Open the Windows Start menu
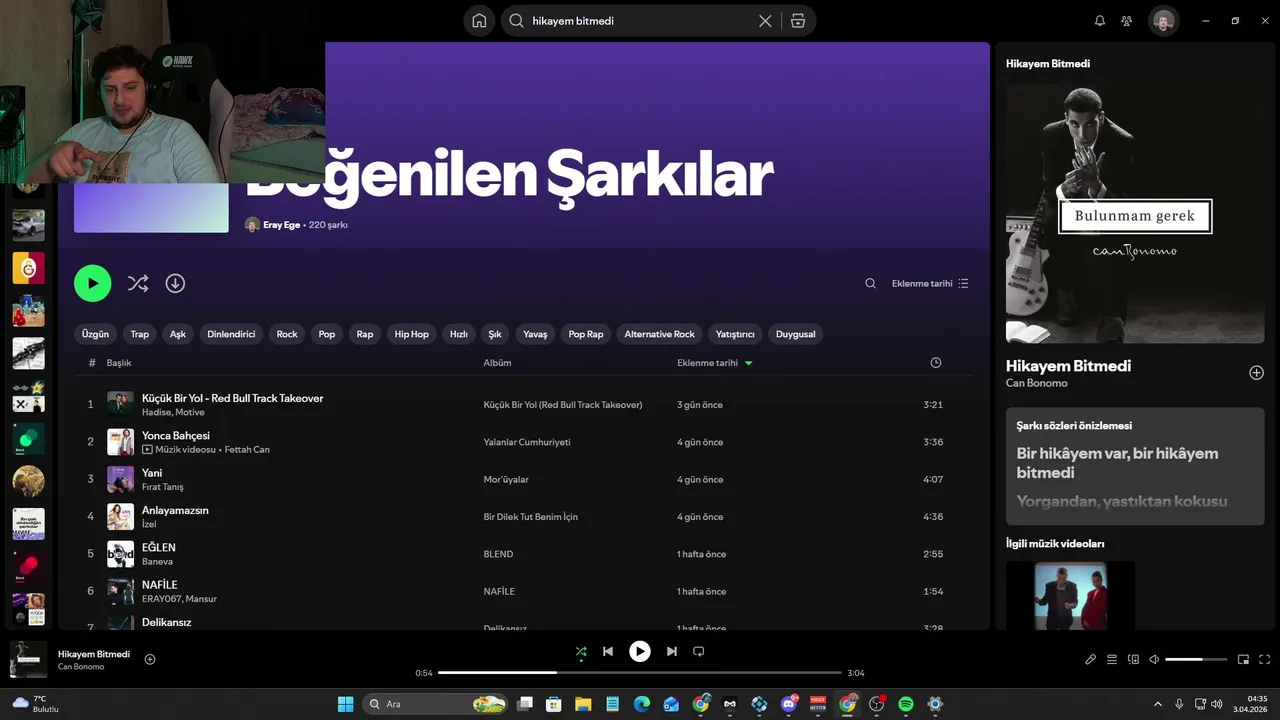The height and width of the screenshot is (720, 1280). coord(345,704)
